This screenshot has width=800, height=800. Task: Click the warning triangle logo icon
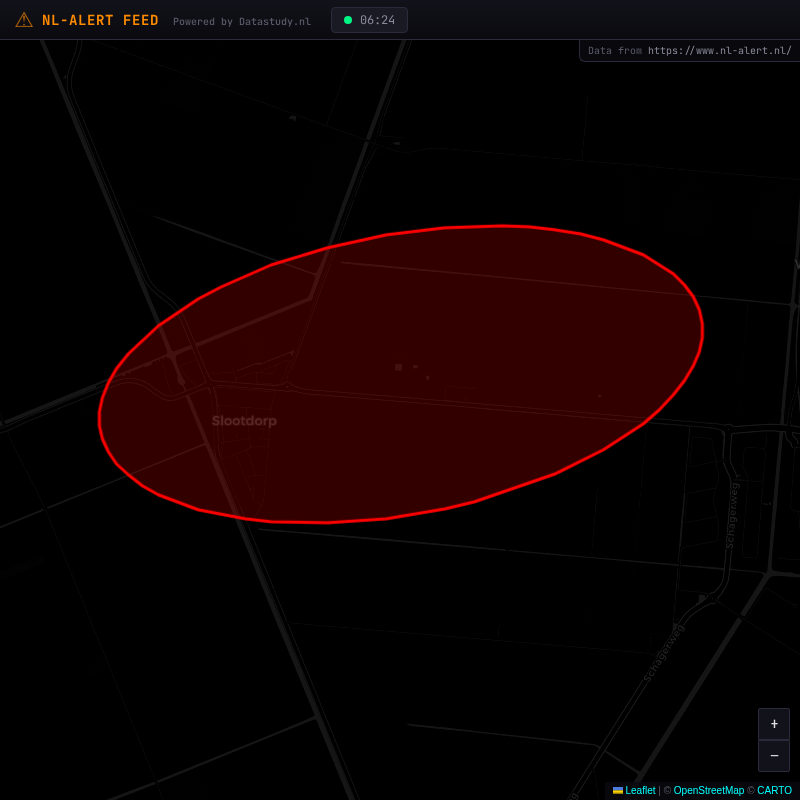(x=24, y=20)
